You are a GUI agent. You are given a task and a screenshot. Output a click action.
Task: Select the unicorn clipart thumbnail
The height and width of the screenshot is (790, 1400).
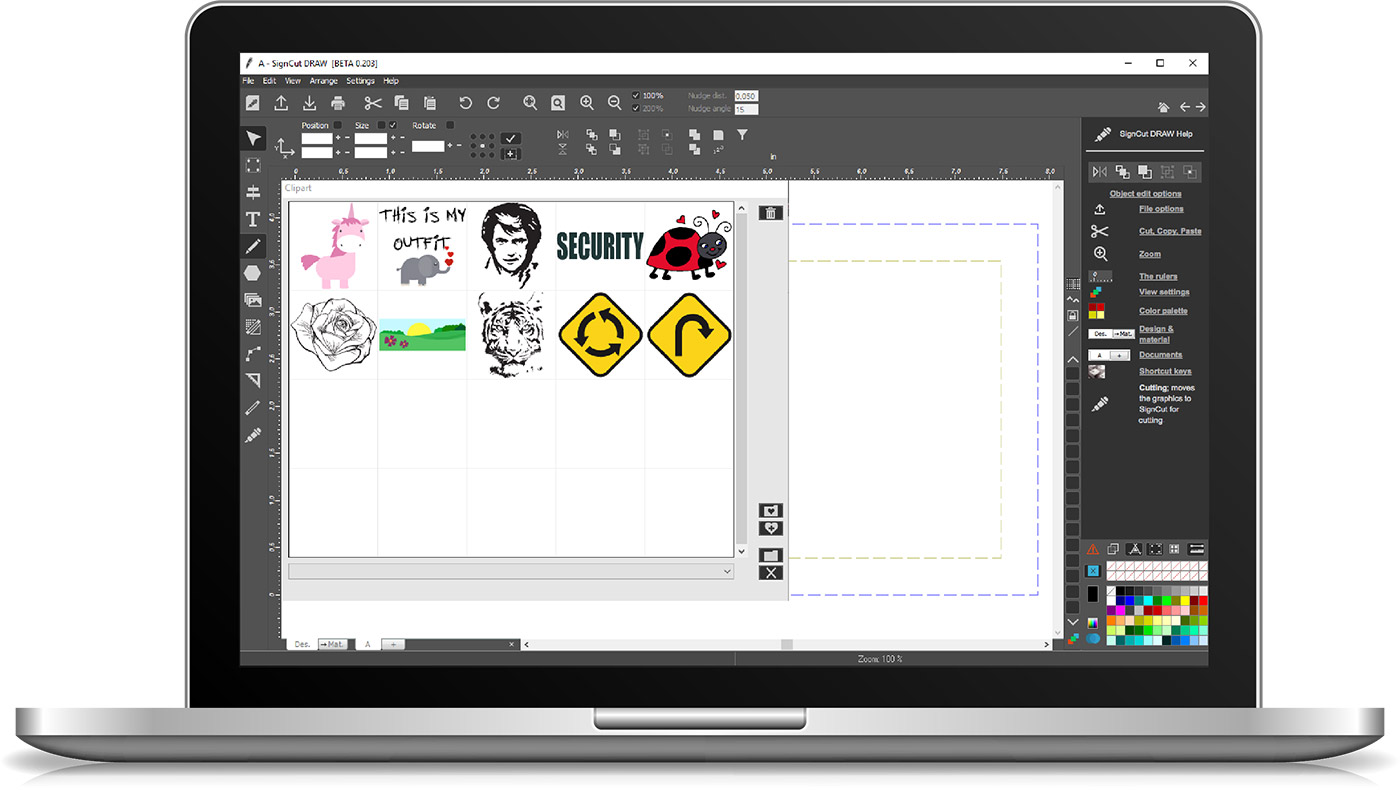pyautogui.click(x=334, y=246)
